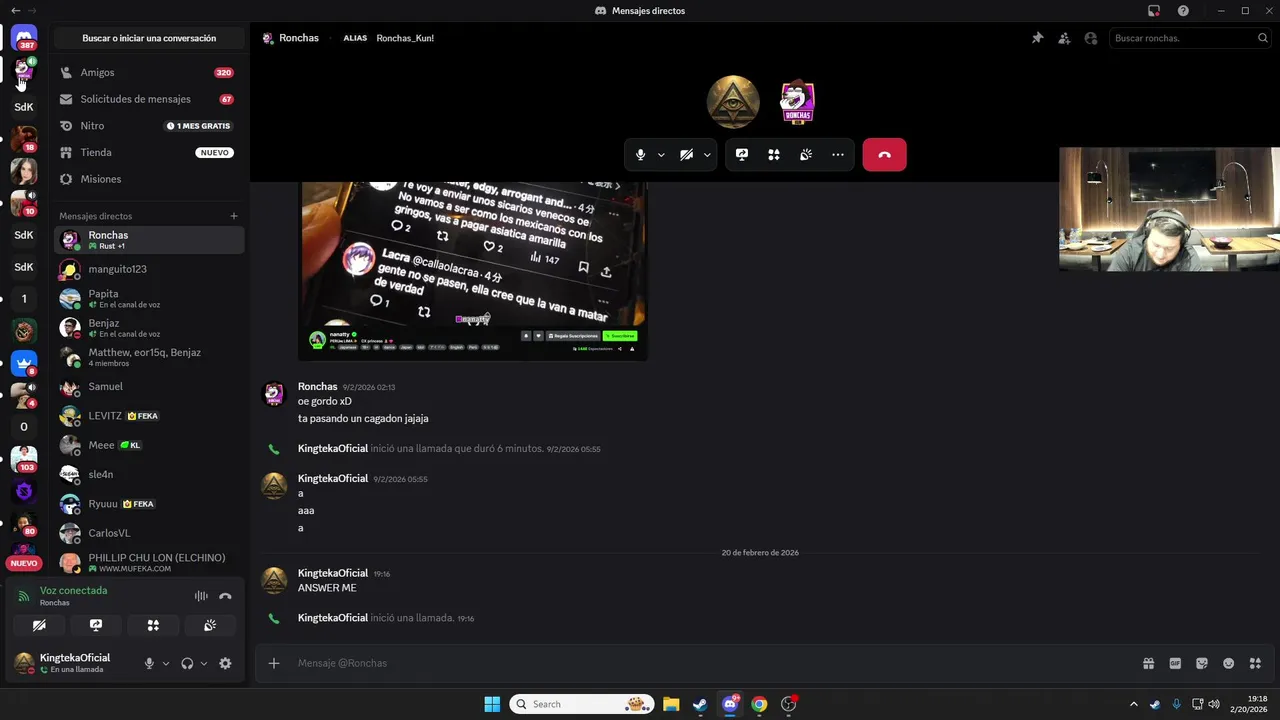Disconnect from voice in Voz conectada panel
The height and width of the screenshot is (720, 1280).
(225, 596)
